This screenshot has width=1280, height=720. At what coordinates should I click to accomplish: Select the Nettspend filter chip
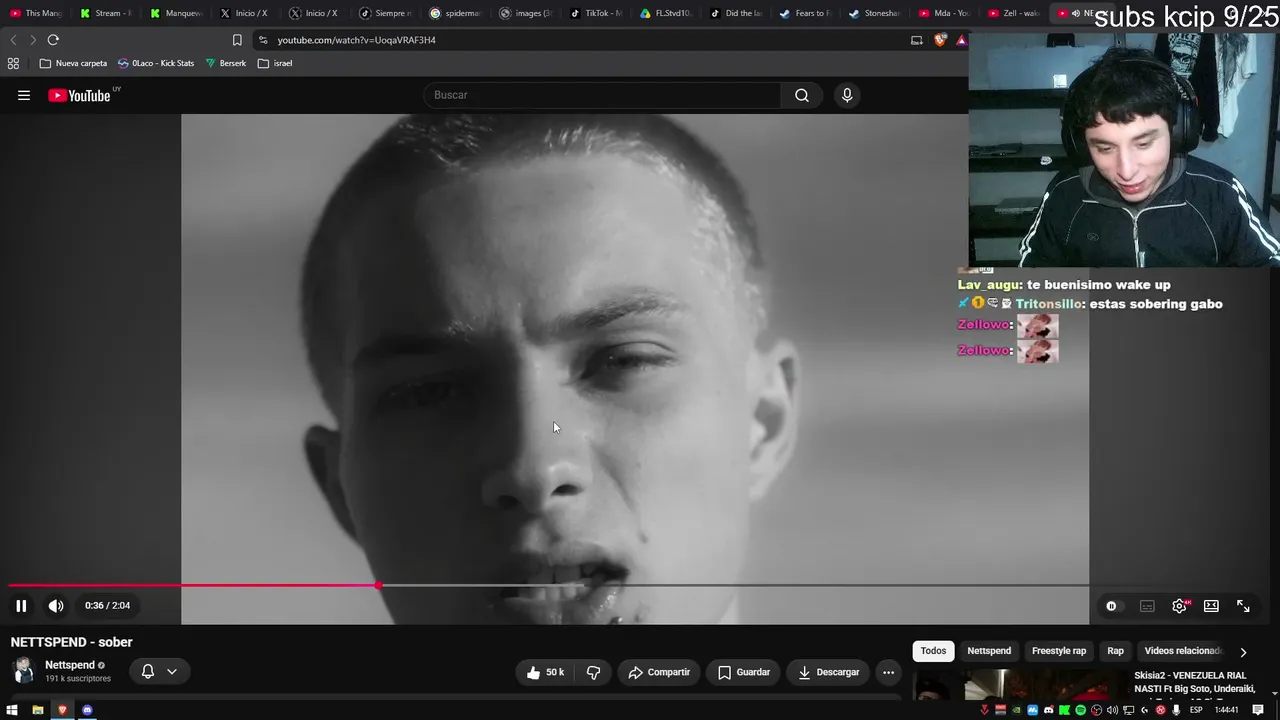(x=989, y=651)
